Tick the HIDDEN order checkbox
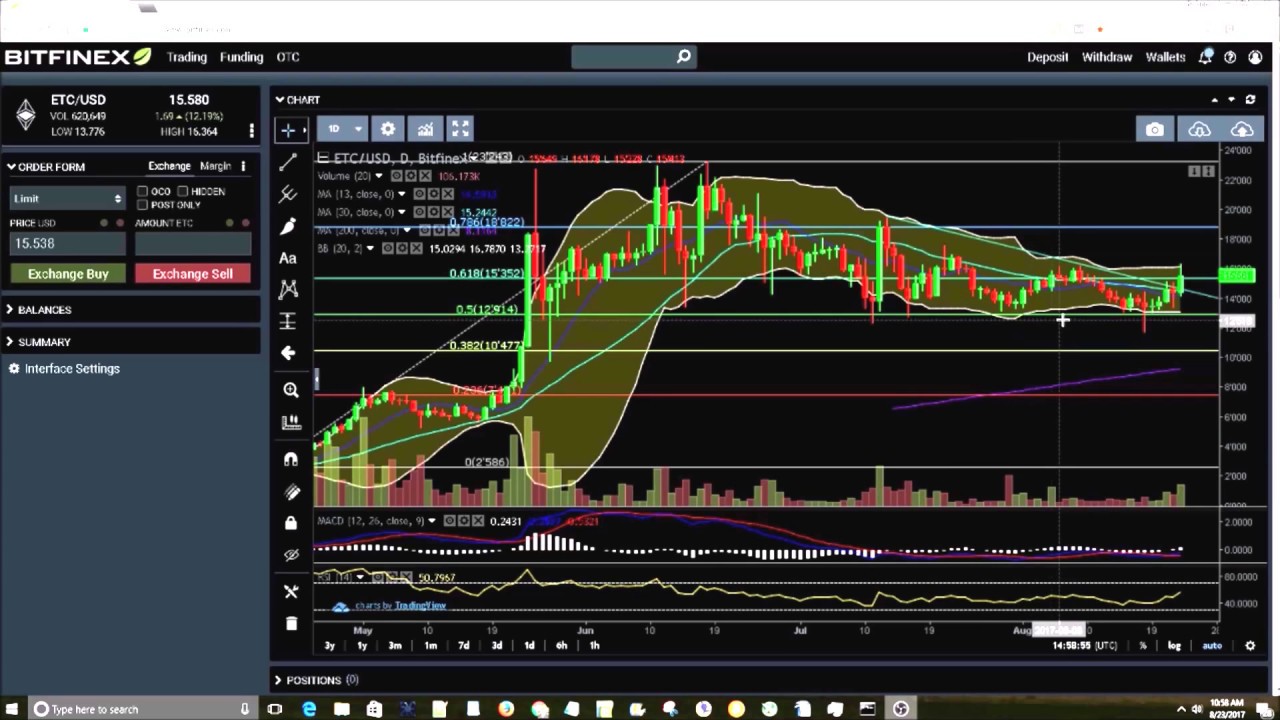Image resolution: width=1280 pixels, height=720 pixels. tap(183, 191)
